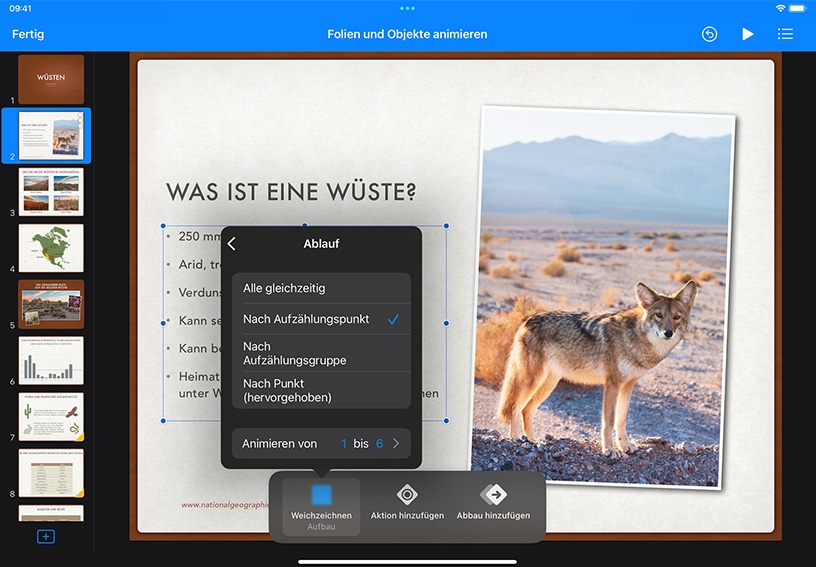Check the Wi-Fi status icon
Screen dimensions: 816x567
click(x=780, y=8)
